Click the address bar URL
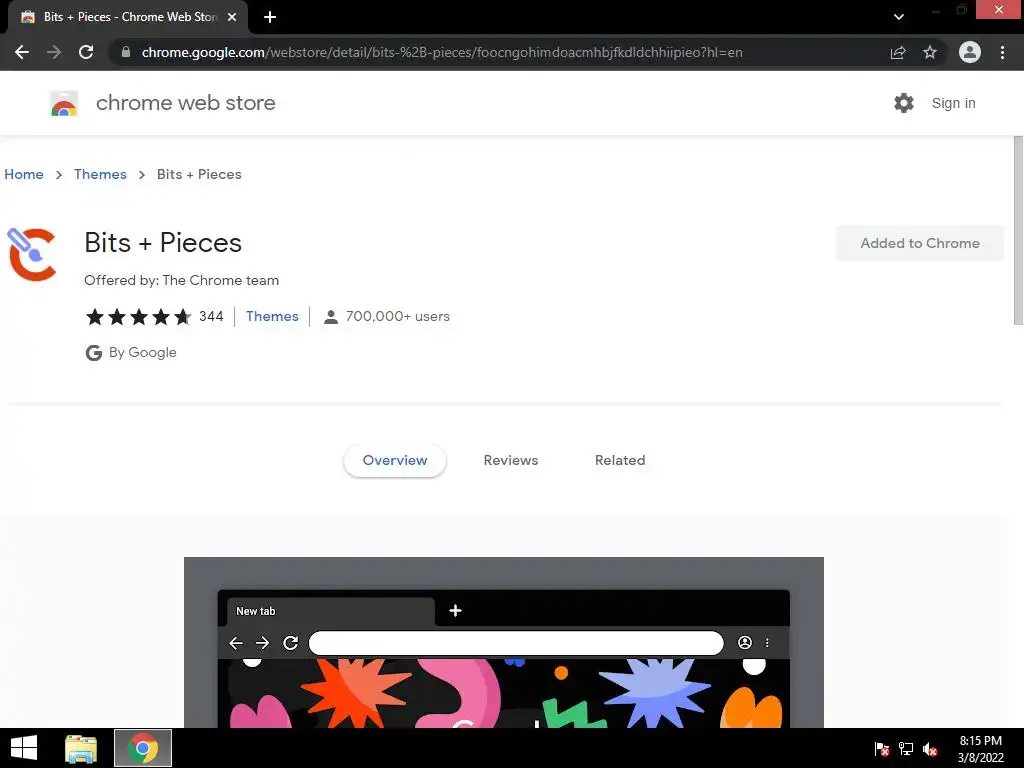 (442, 52)
